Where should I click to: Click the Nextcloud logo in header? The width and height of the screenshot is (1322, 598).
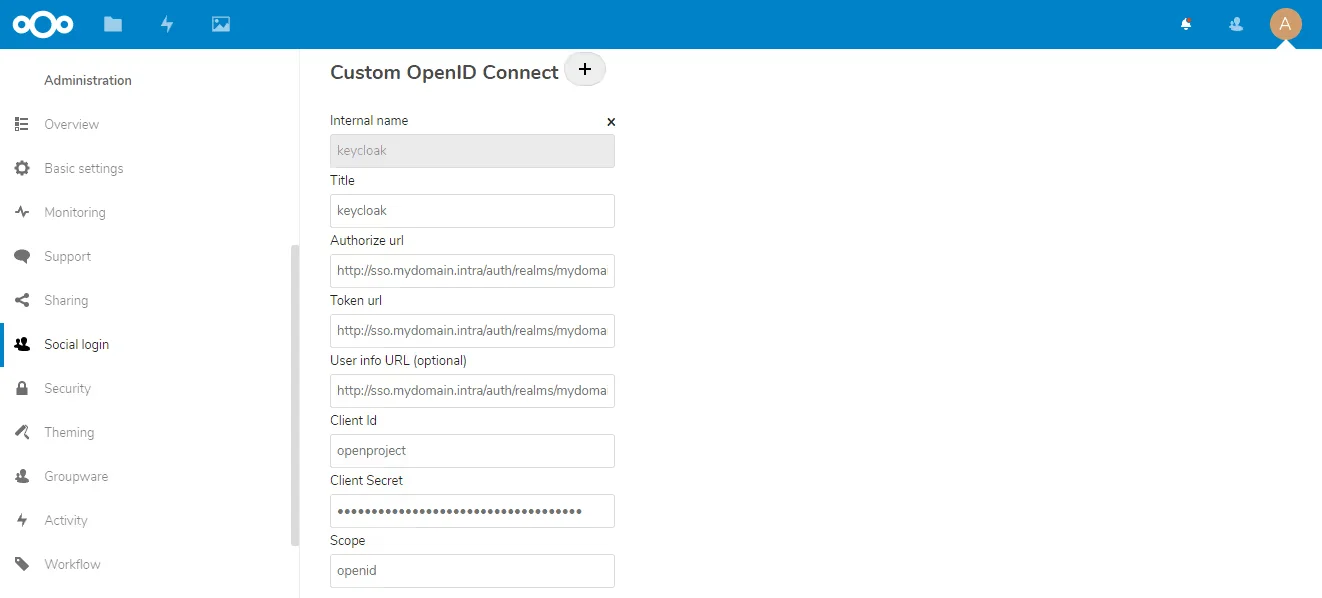(x=43, y=24)
